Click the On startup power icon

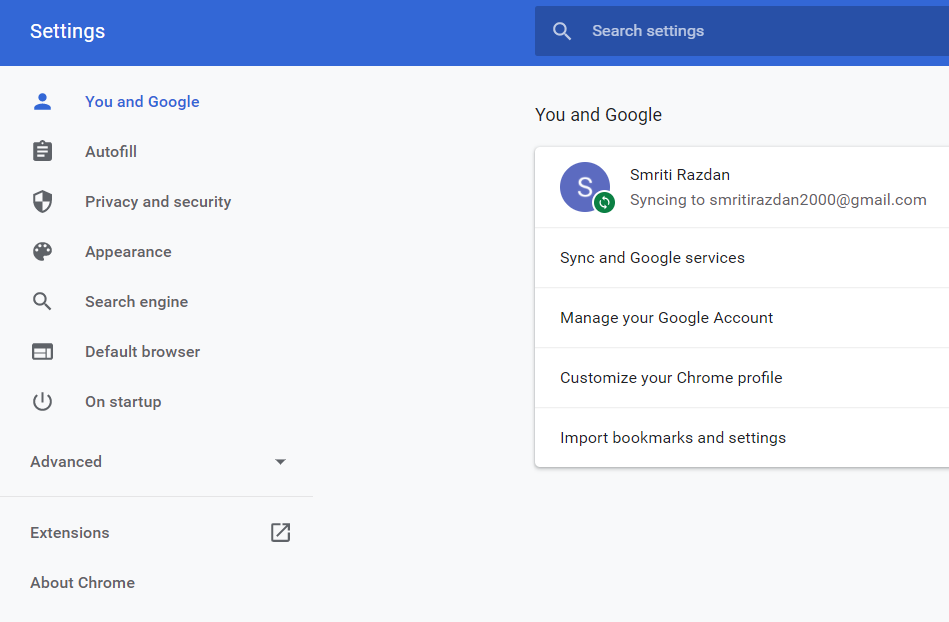42,402
